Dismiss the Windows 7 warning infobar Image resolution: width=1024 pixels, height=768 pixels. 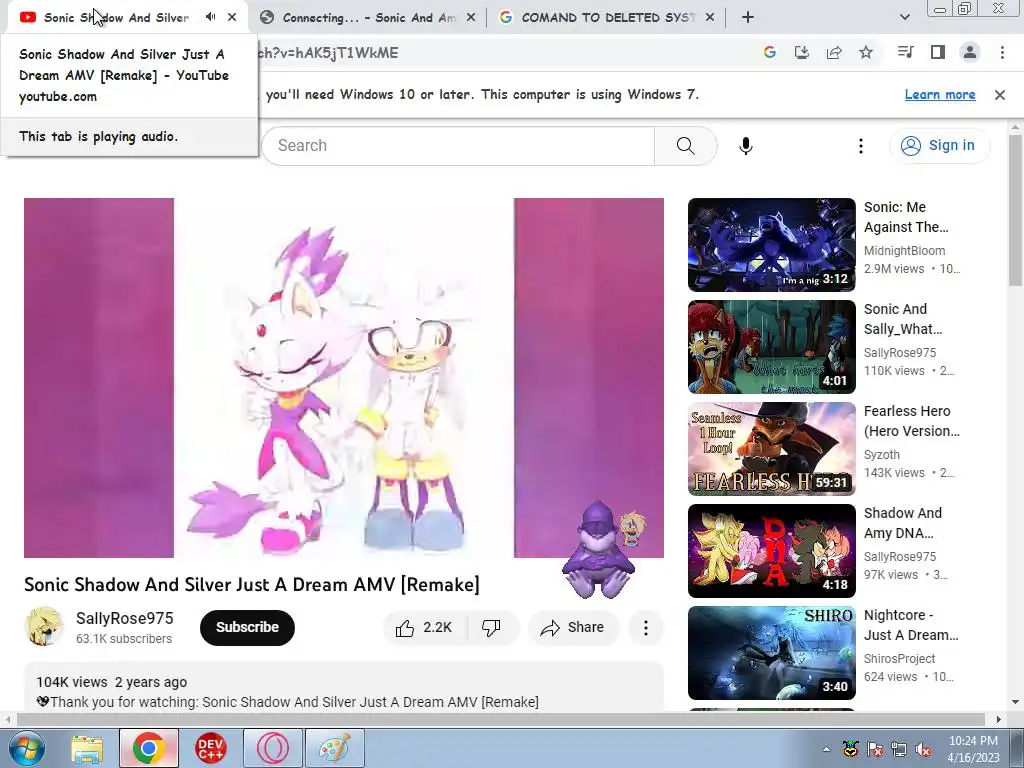point(999,95)
